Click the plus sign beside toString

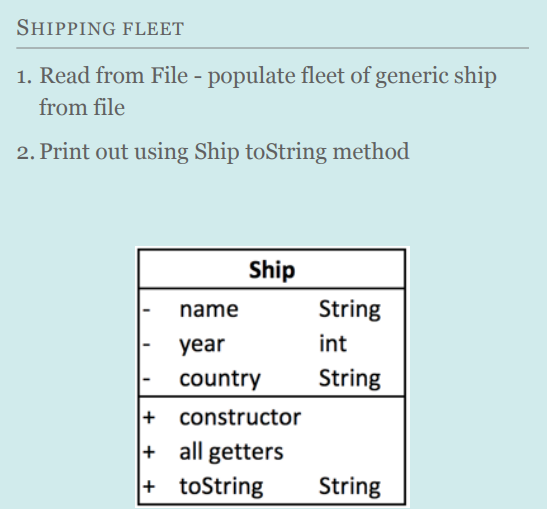coord(149,487)
